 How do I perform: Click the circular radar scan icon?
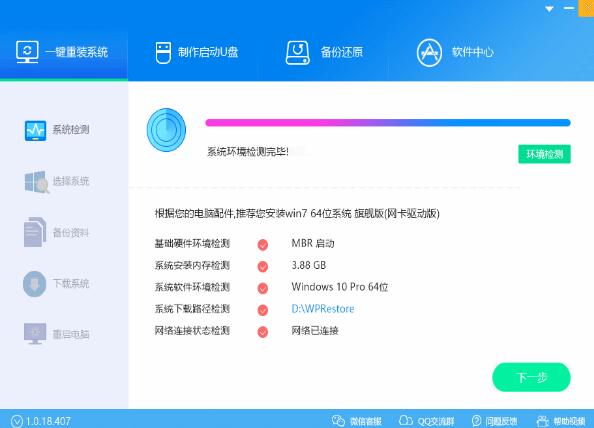[166, 130]
